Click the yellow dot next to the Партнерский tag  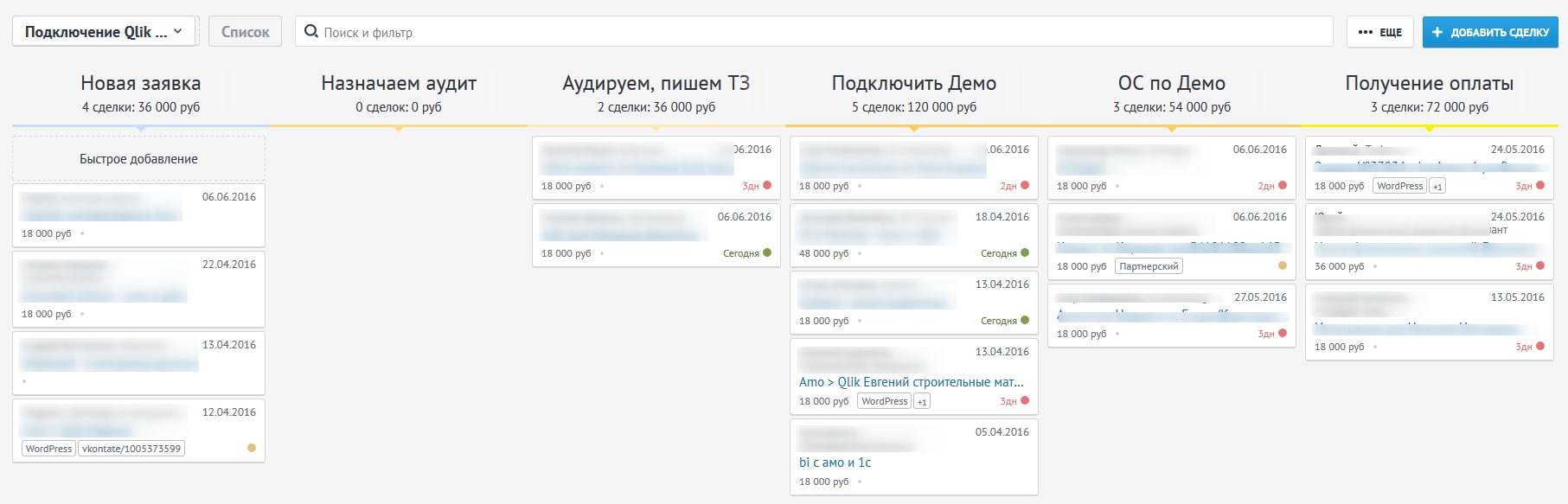(x=1283, y=266)
